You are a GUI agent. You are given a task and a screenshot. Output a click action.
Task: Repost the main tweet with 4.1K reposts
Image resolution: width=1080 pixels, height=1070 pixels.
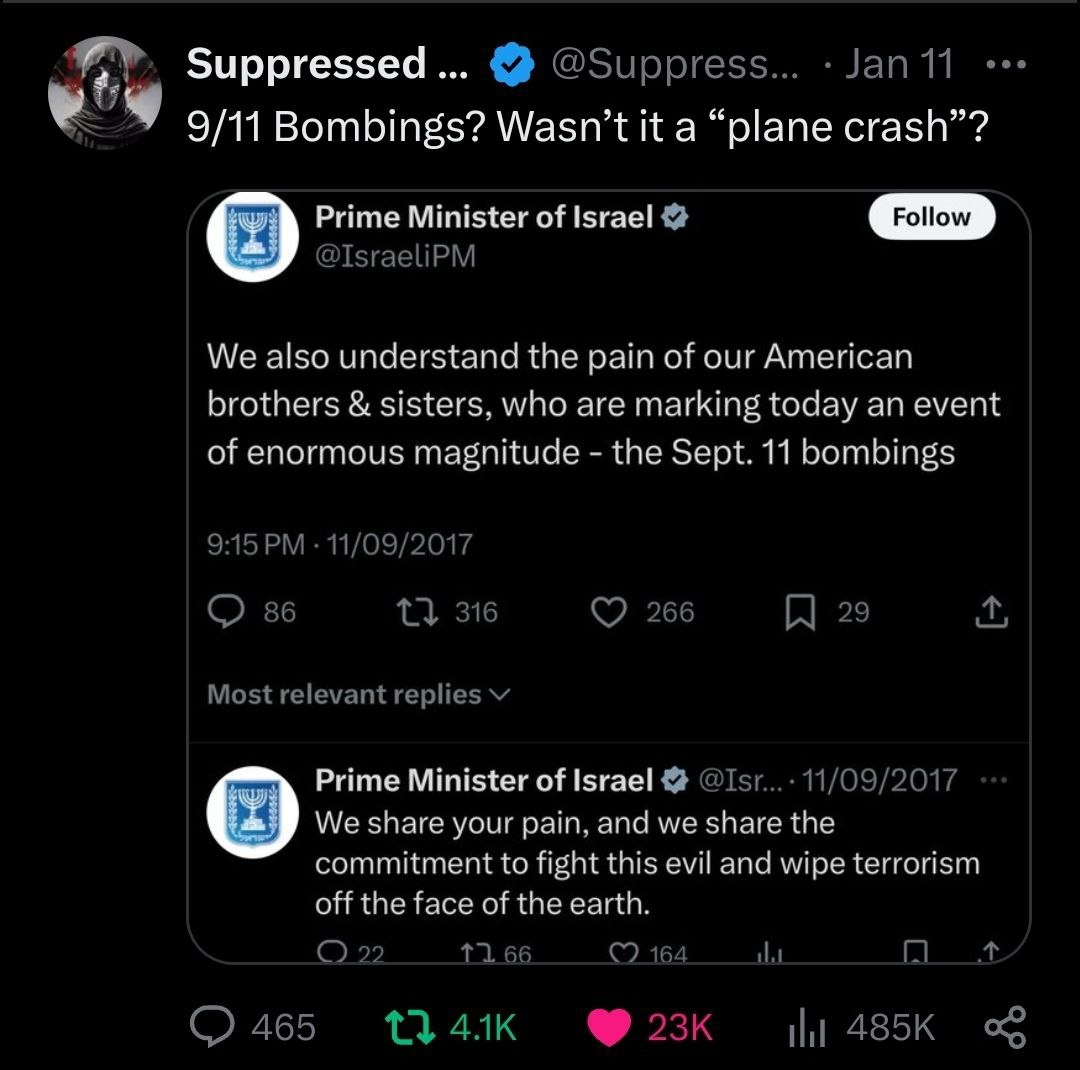(x=408, y=1026)
